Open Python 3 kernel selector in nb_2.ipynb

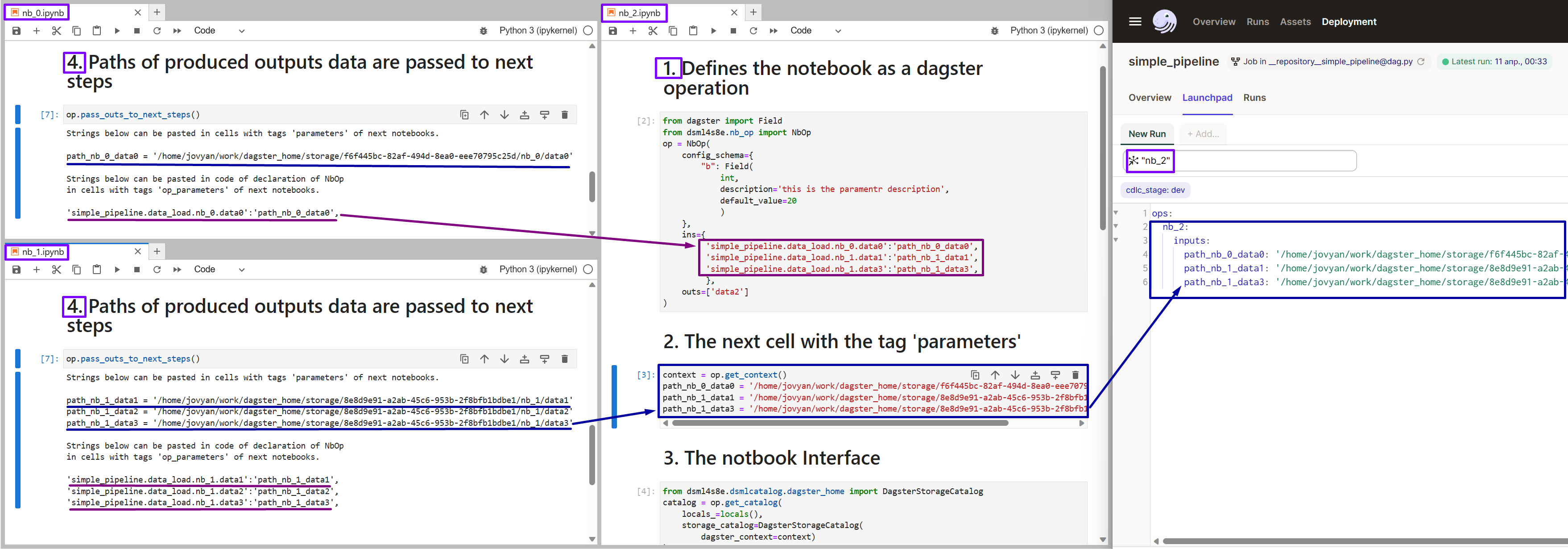click(x=1049, y=30)
